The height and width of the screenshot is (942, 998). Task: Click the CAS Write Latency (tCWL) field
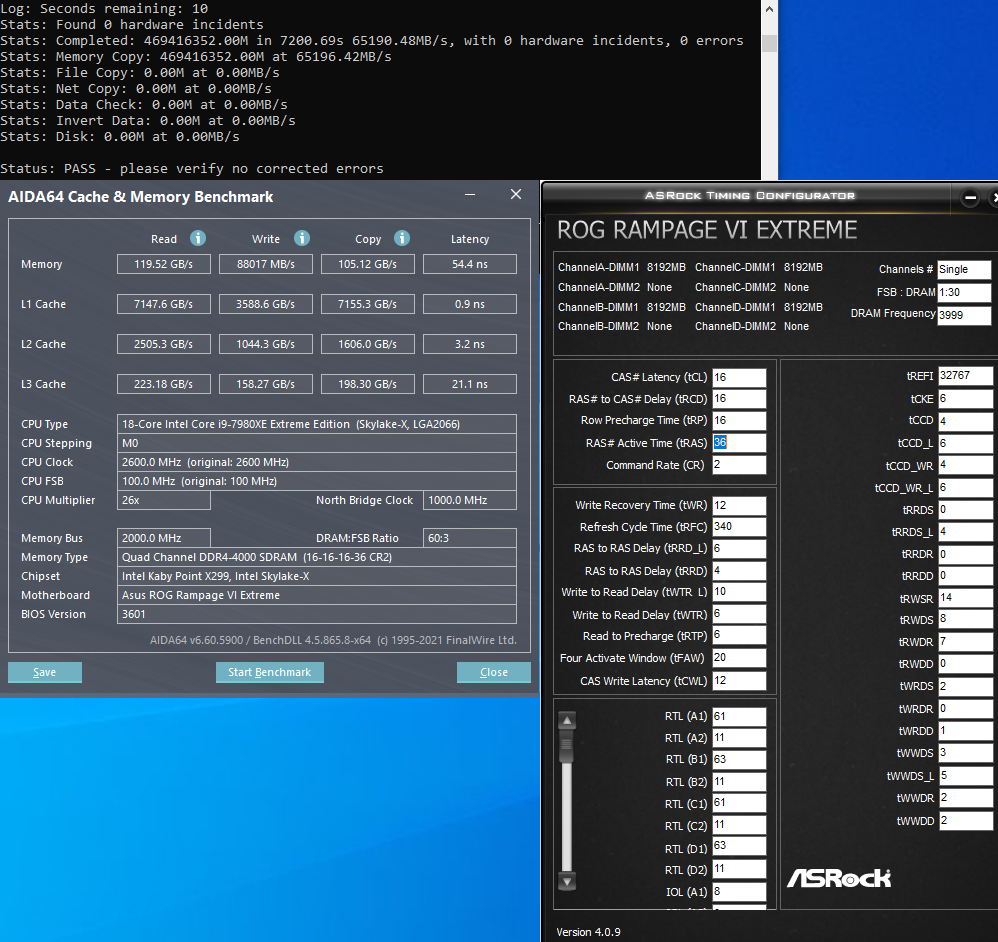(x=739, y=681)
